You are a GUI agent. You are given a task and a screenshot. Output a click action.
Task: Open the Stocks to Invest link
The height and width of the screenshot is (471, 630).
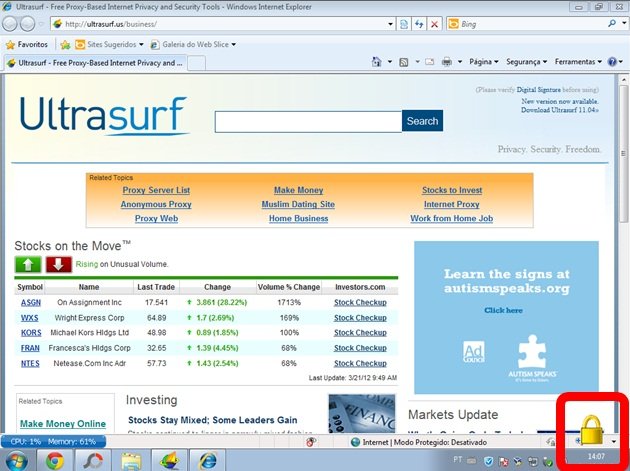[452, 190]
